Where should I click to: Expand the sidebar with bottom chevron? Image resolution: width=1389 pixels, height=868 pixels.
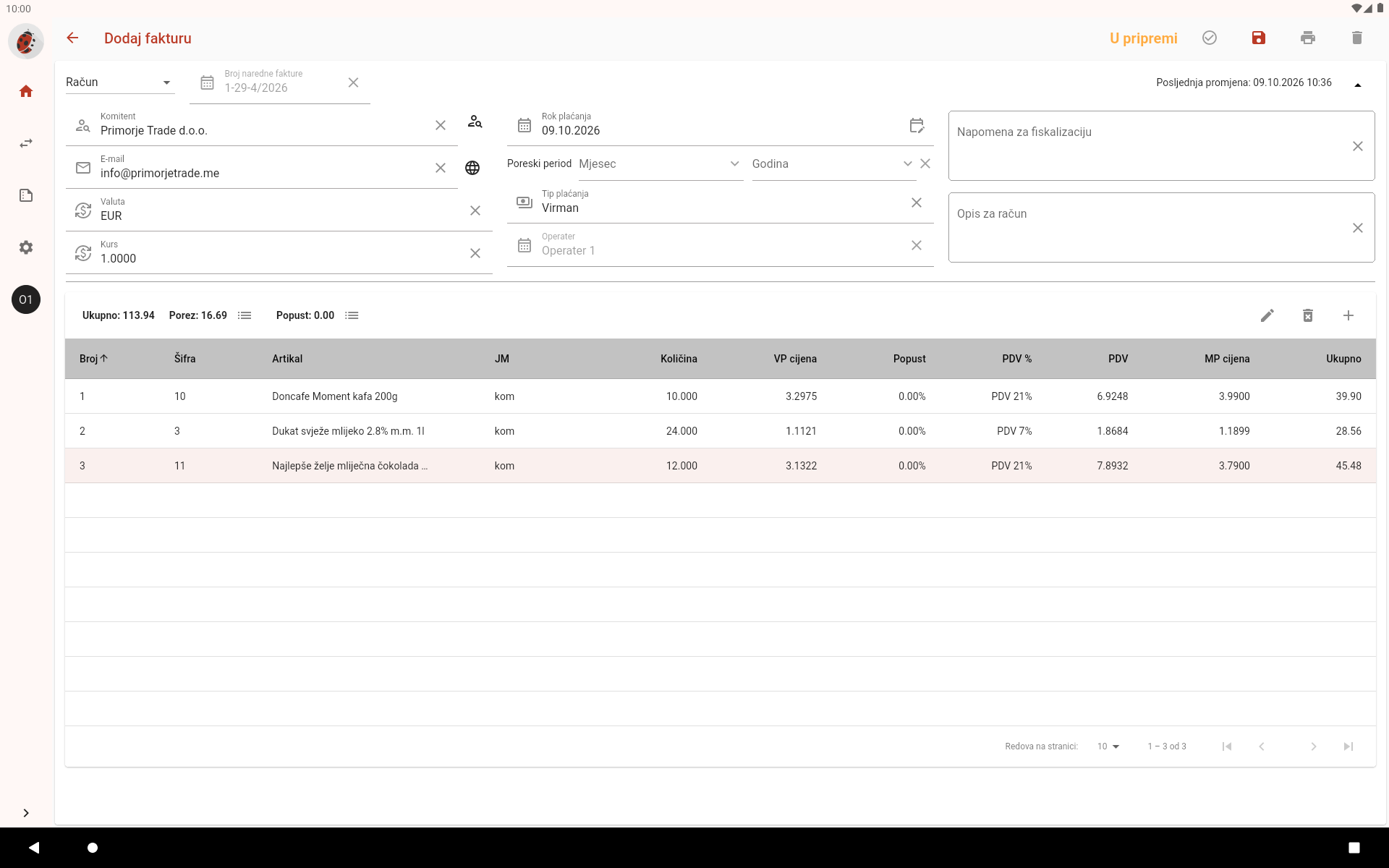26,813
